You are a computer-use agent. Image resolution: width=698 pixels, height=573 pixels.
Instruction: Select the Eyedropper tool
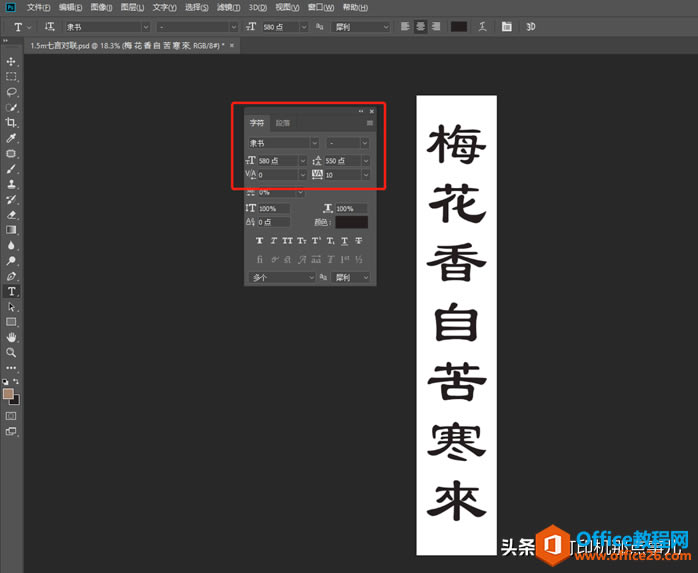[11, 138]
